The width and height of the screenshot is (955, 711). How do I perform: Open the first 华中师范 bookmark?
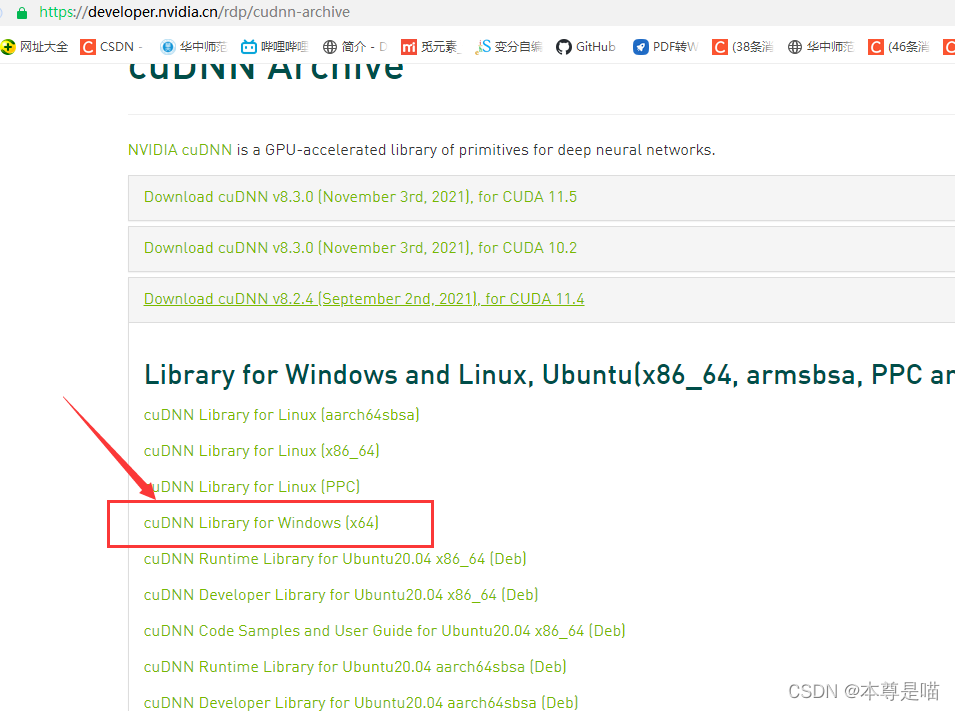tap(193, 47)
